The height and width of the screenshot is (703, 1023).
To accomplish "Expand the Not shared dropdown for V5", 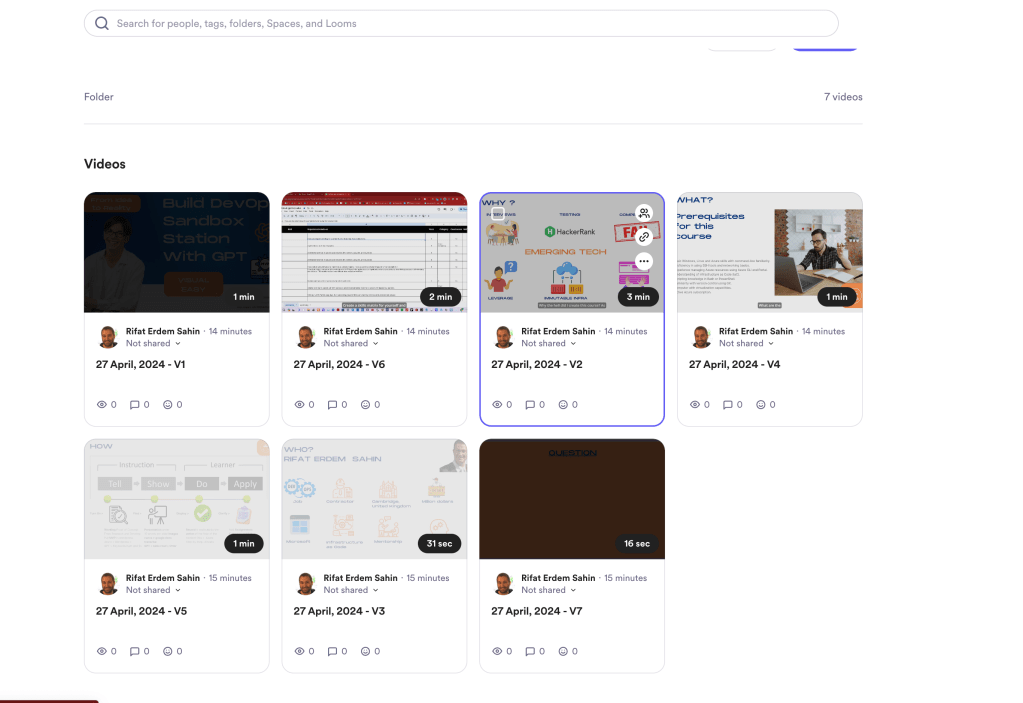I will 153,590.
